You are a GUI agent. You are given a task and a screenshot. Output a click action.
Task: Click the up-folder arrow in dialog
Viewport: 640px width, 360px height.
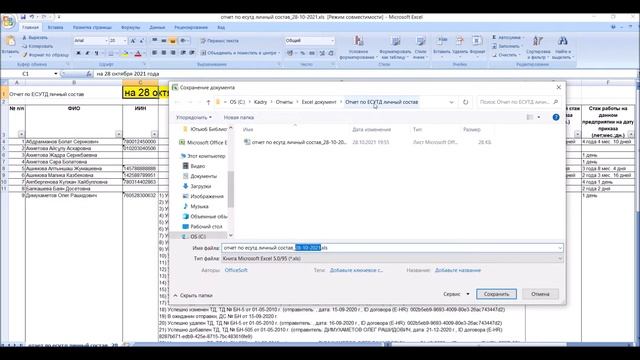pyautogui.click(x=208, y=102)
